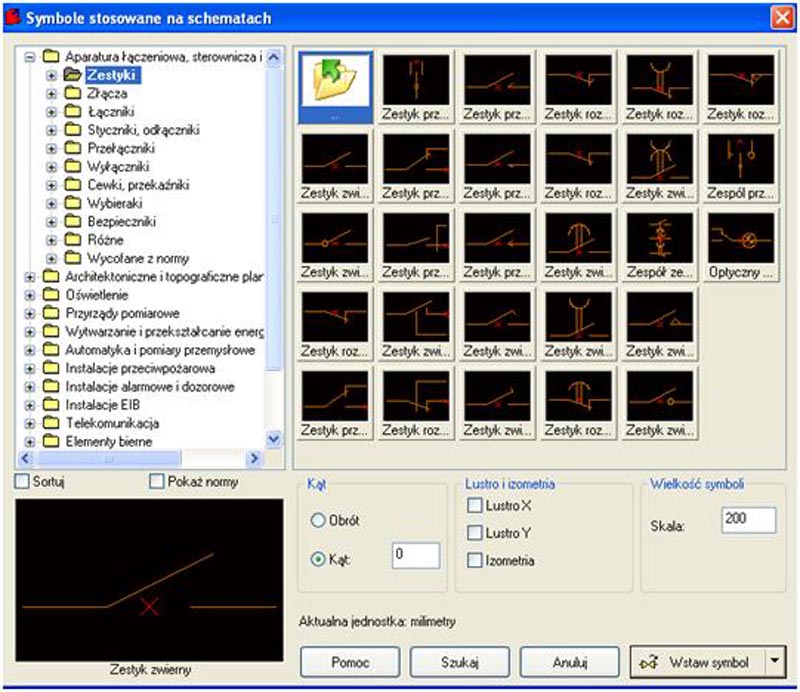The width and height of the screenshot is (800, 692).
Task: Click the Bezpieczniki folder icon
Action: pyautogui.click(x=73, y=221)
